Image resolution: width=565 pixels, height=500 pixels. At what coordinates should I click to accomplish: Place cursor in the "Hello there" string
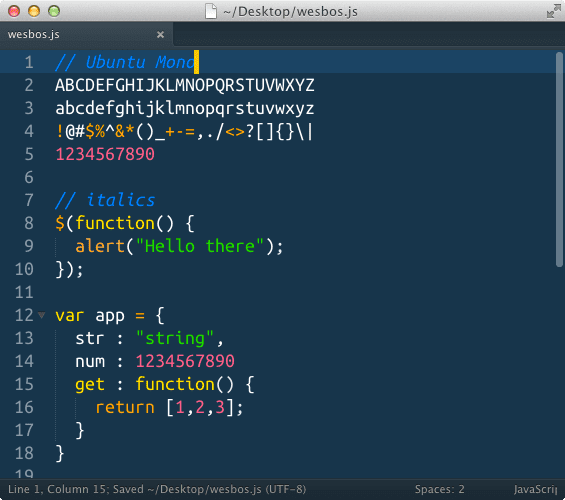coord(200,246)
